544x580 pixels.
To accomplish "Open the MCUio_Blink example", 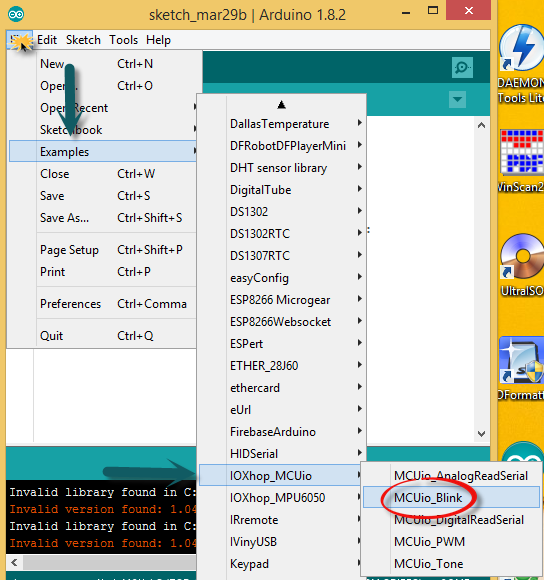I will click(x=452, y=498).
